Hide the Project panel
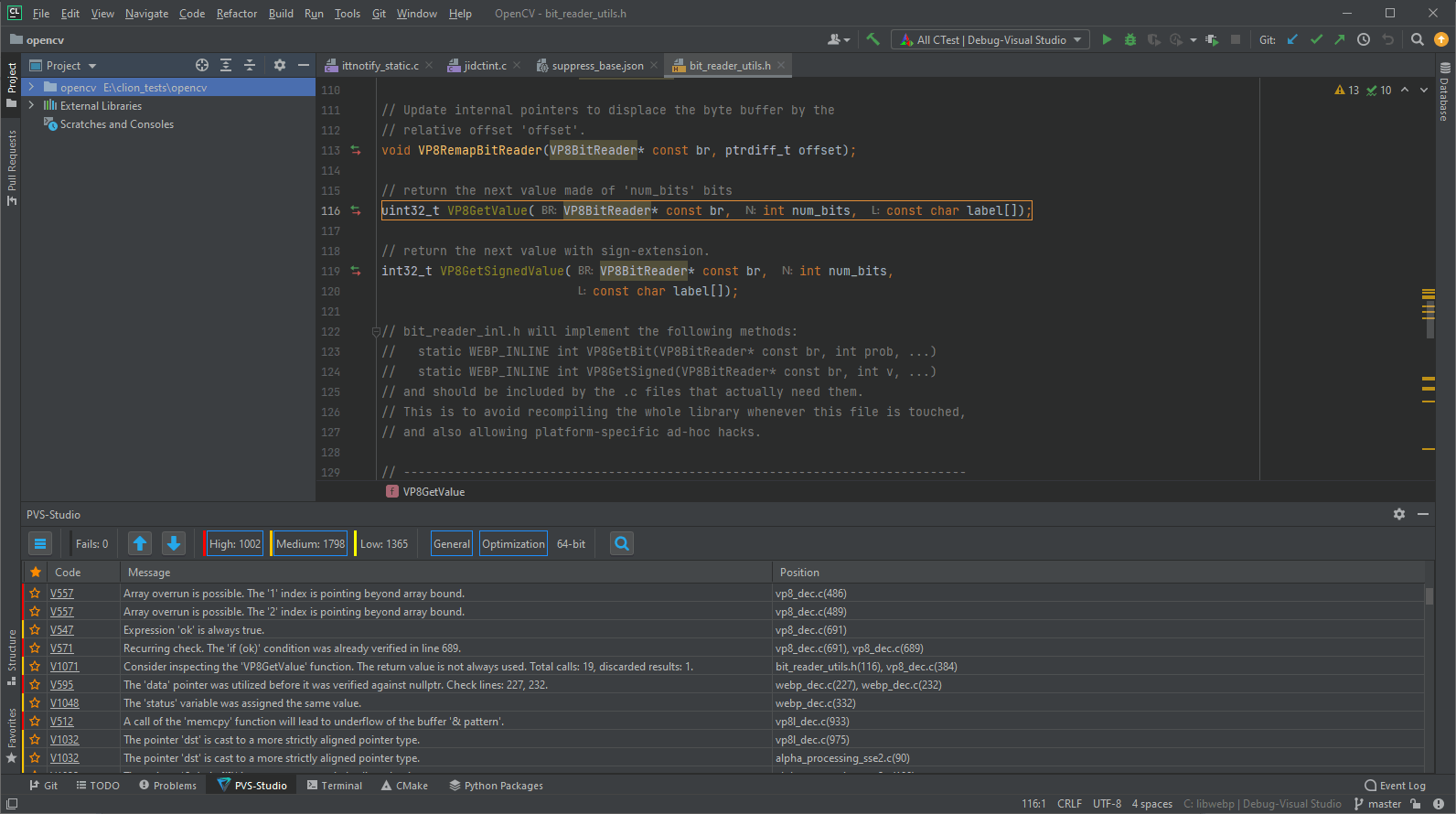Image resolution: width=1456 pixels, height=814 pixels. [304, 65]
